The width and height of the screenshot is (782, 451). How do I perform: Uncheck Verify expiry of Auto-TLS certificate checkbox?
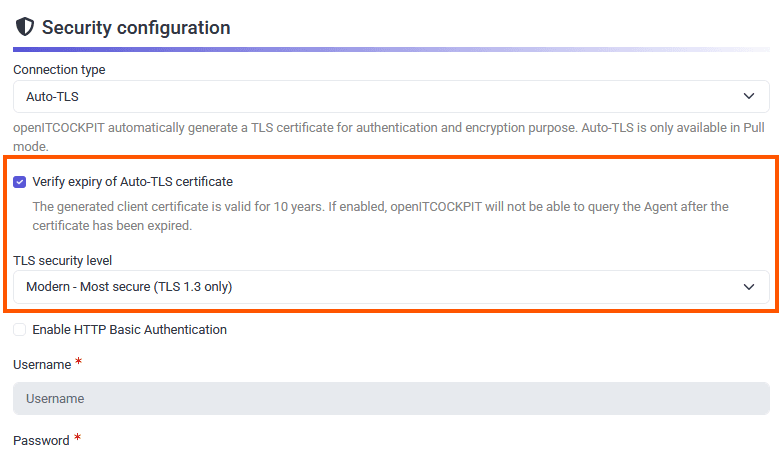pos(20,182)
